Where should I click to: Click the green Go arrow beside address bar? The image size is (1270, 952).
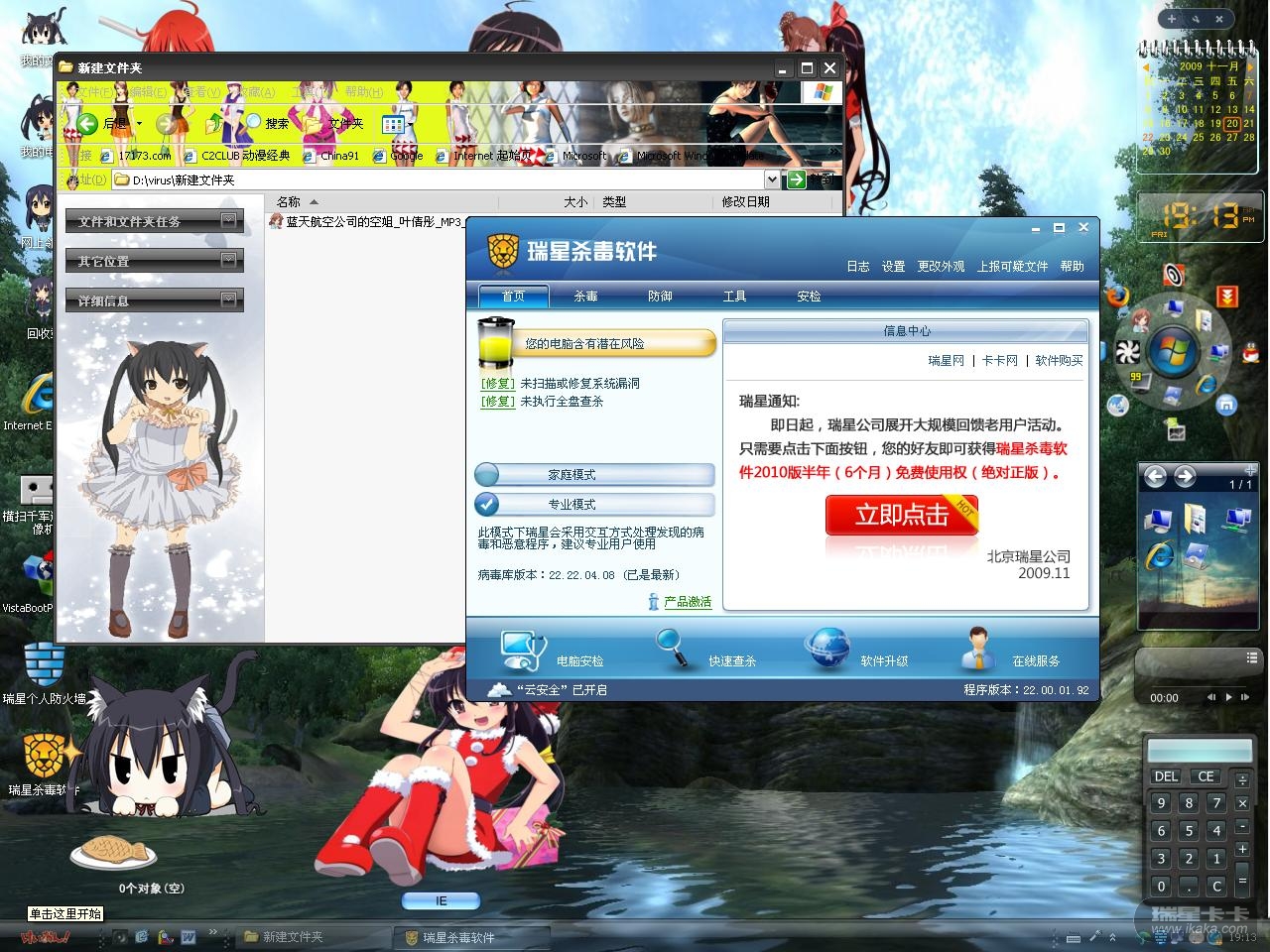pyautogui.click(x=796, y=179)
